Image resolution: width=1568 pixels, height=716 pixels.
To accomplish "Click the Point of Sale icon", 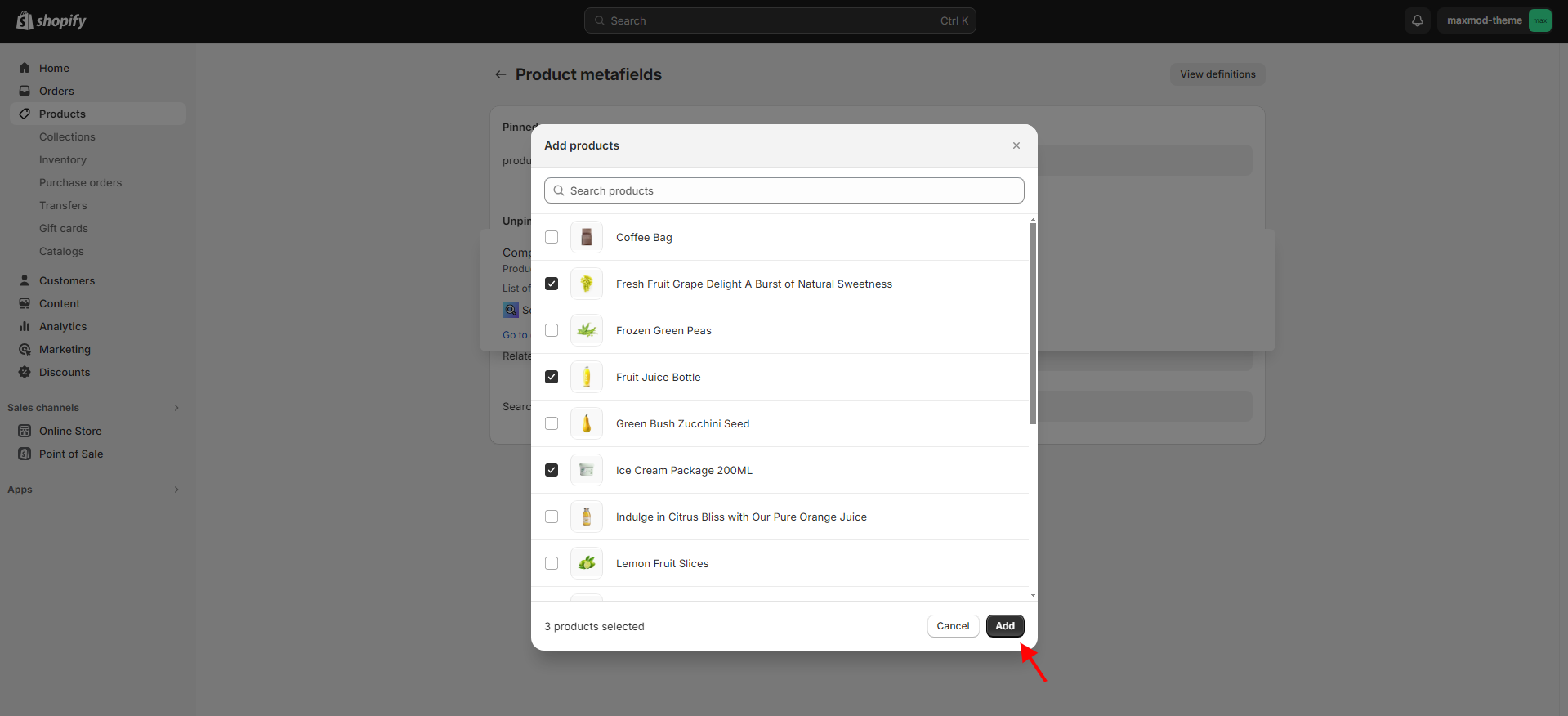I will 25,454.
